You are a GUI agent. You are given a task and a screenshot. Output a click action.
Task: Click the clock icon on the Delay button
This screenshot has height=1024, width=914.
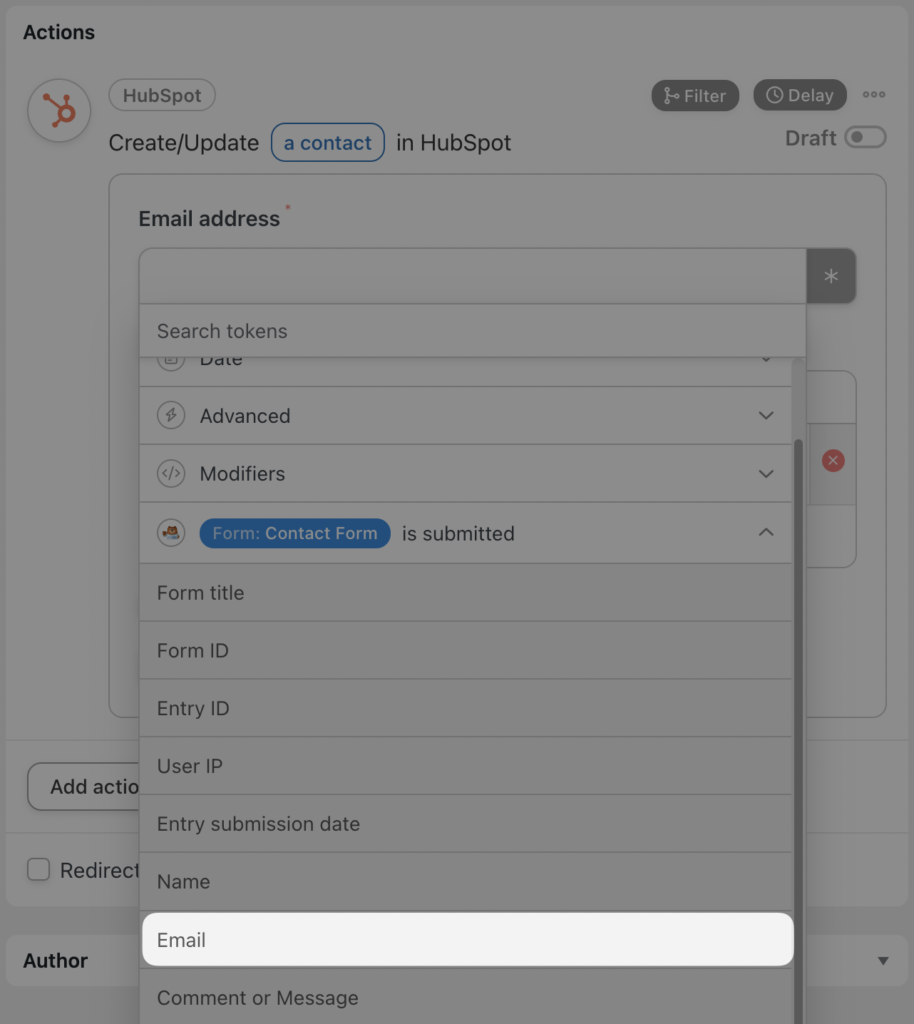774,95
